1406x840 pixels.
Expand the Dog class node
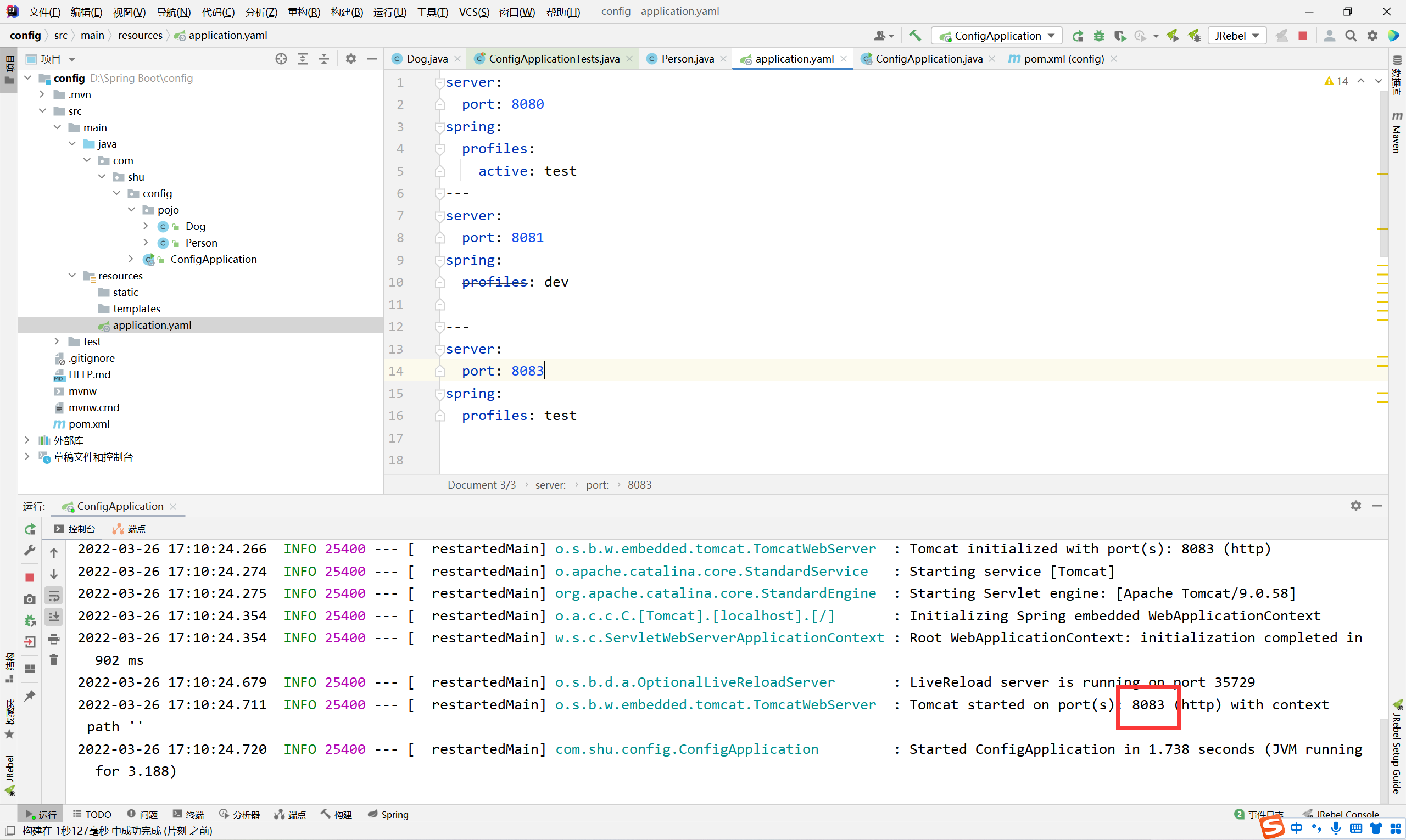[x=146, y=226]
